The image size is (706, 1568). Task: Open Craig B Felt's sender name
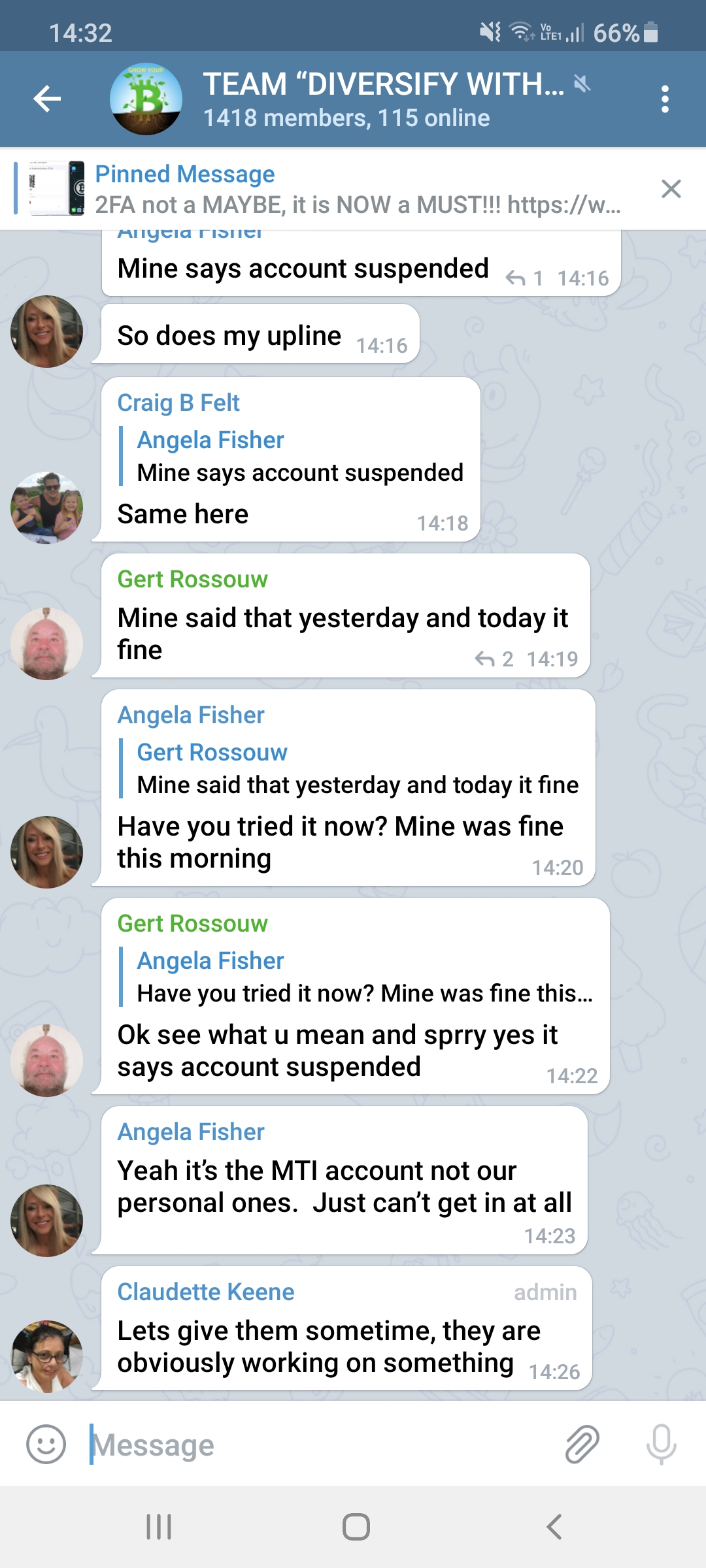[x=178, y=403]
